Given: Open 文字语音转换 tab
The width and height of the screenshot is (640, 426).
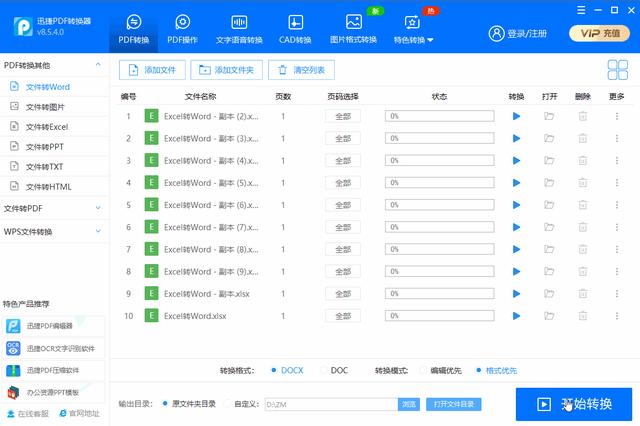Looking at the screenshot, I should tap(239, 29).
